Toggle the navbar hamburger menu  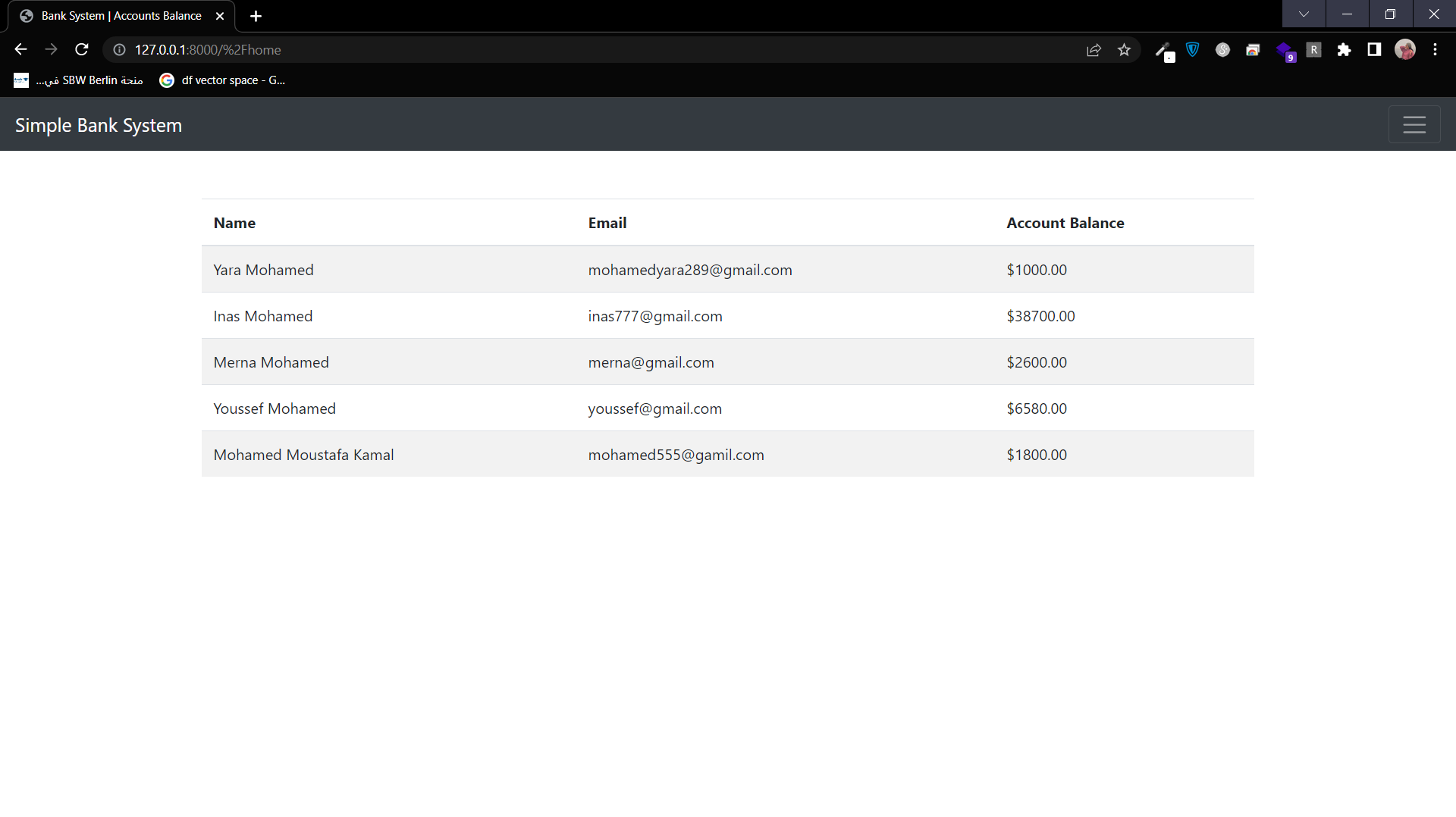click(1414, 124)
